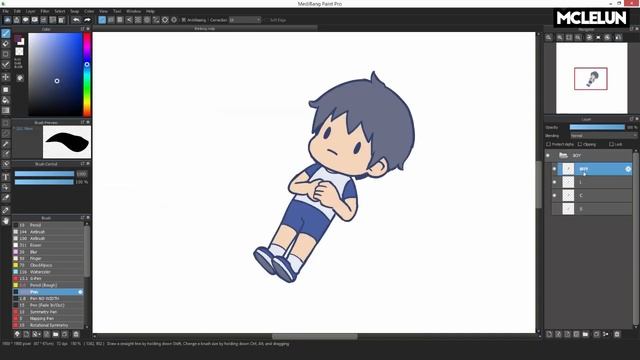Turn snap off with first snap icon
640x360 pixels.
tap(102, 20)
